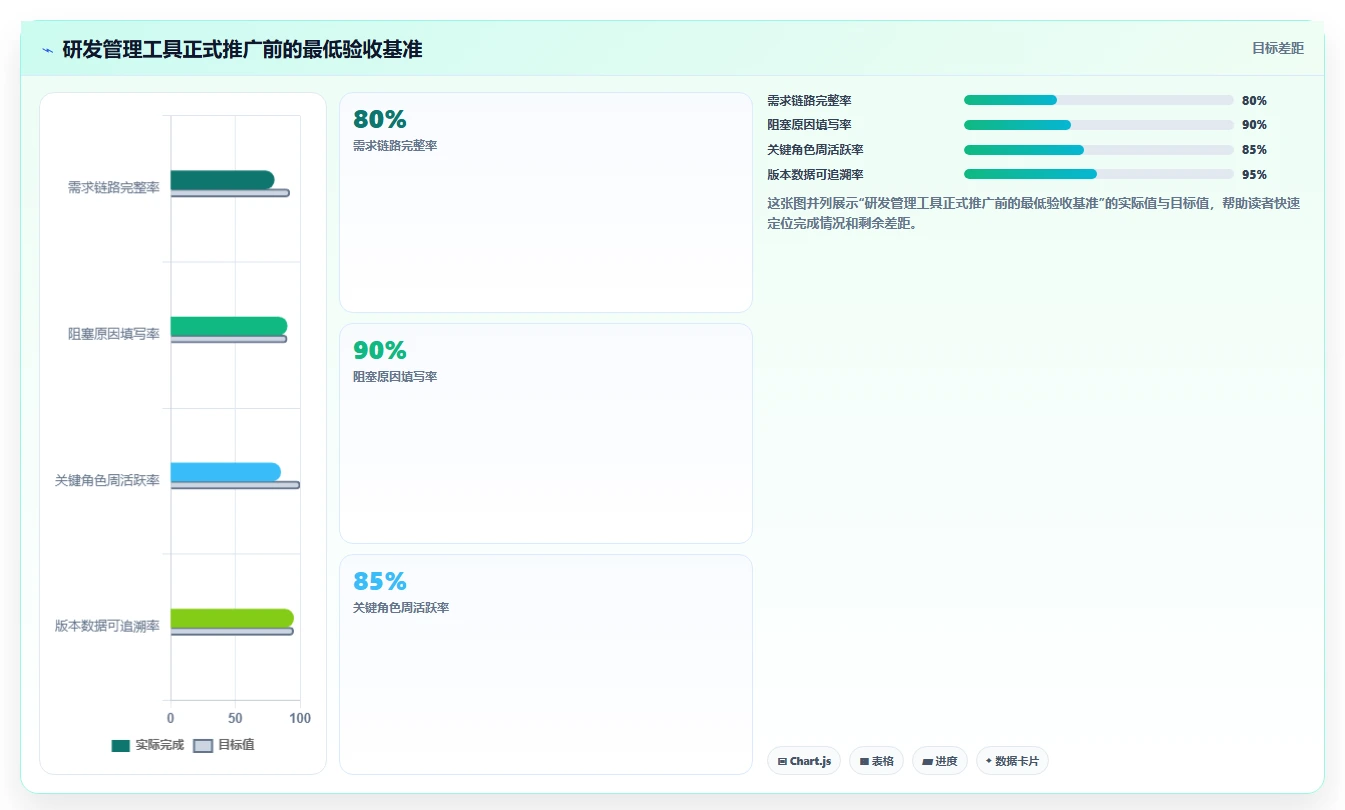Click the 90% value in progress list
The image size is (1345, 810).
coord(1254,125)
